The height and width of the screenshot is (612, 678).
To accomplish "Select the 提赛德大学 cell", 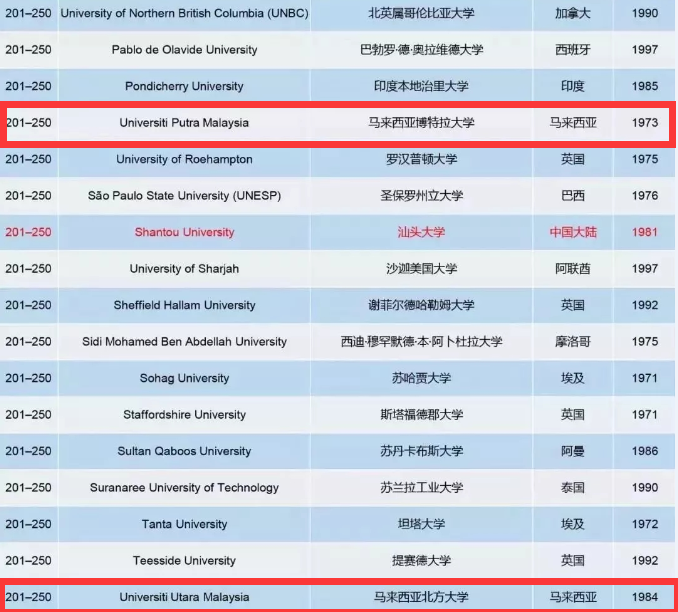I will tap(421, 561).
